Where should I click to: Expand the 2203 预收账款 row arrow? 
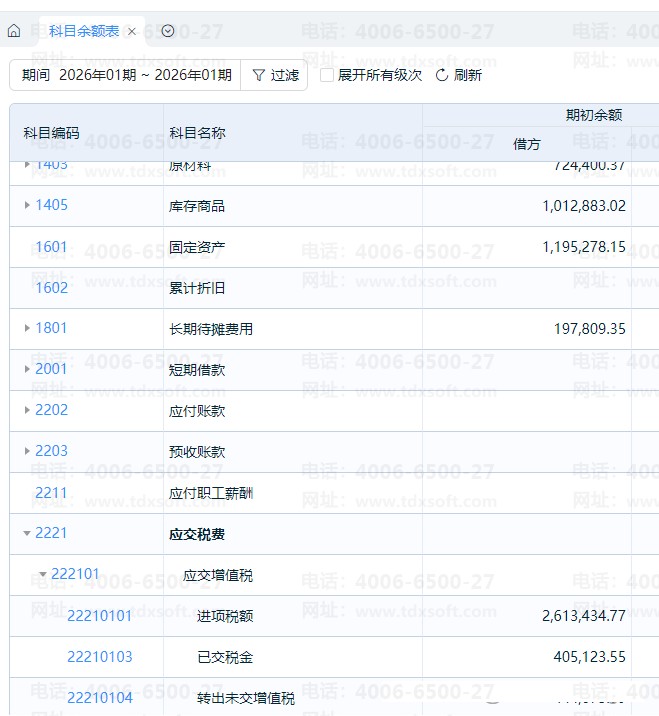pyautogui.click(x=27, y=451)
